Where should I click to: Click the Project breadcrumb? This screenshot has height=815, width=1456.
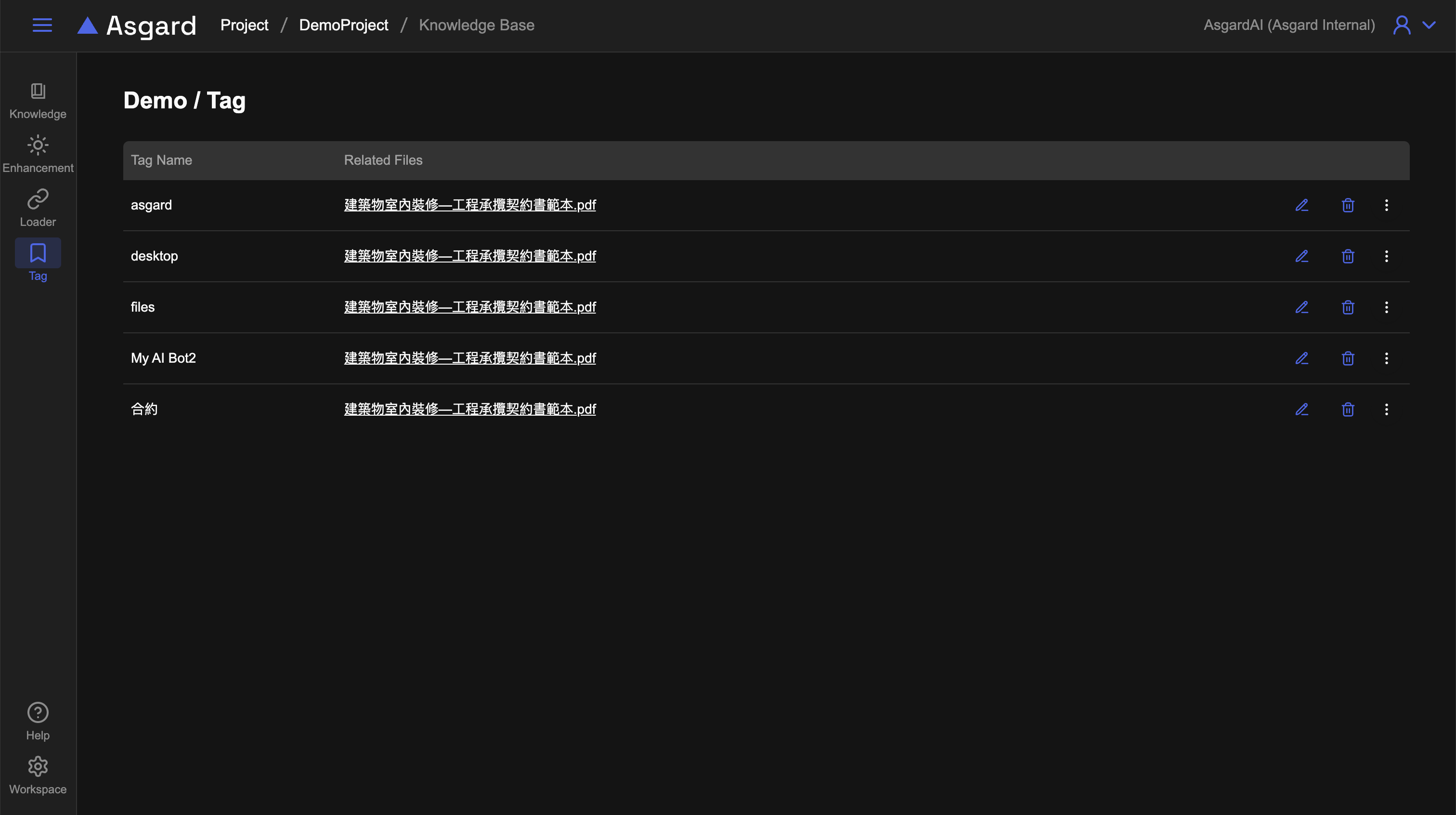(x=244, y=25)
